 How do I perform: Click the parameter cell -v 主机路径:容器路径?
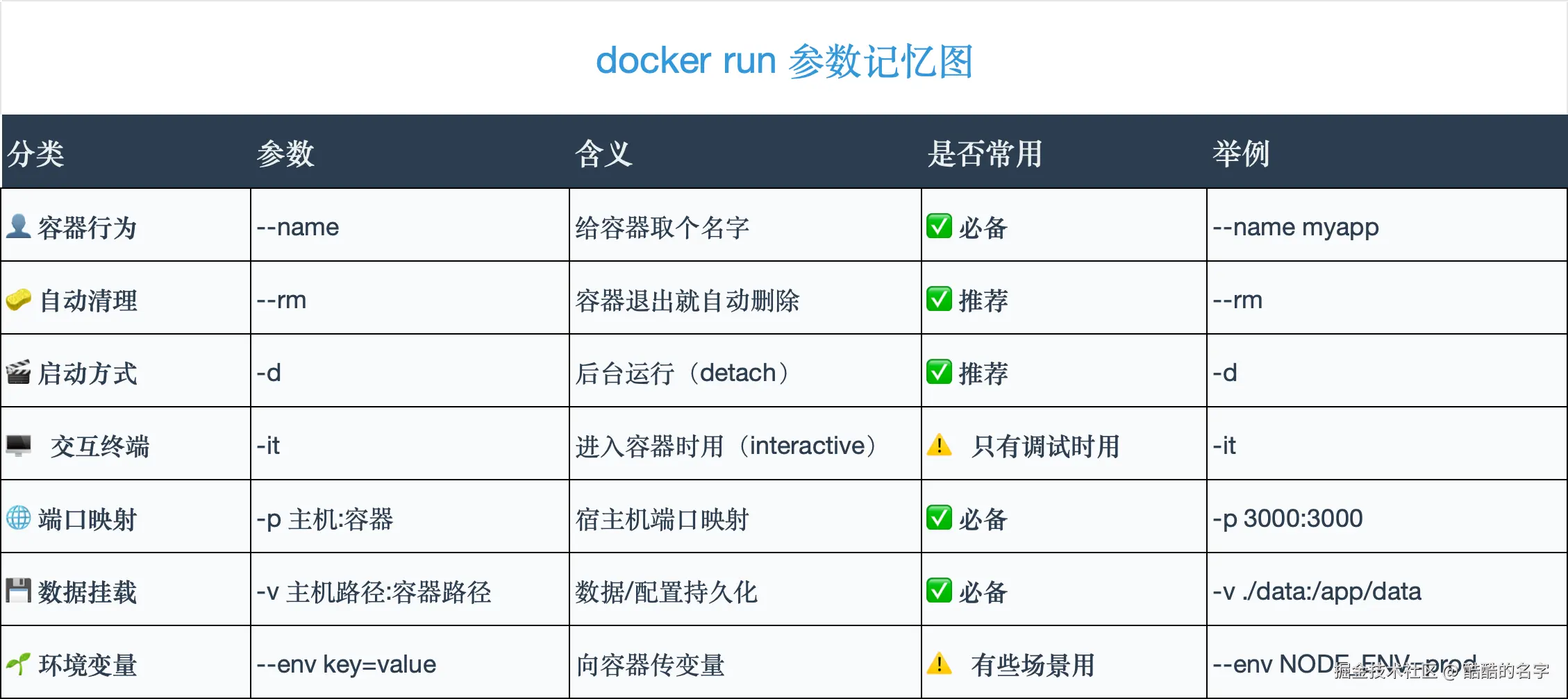[374, 591]
